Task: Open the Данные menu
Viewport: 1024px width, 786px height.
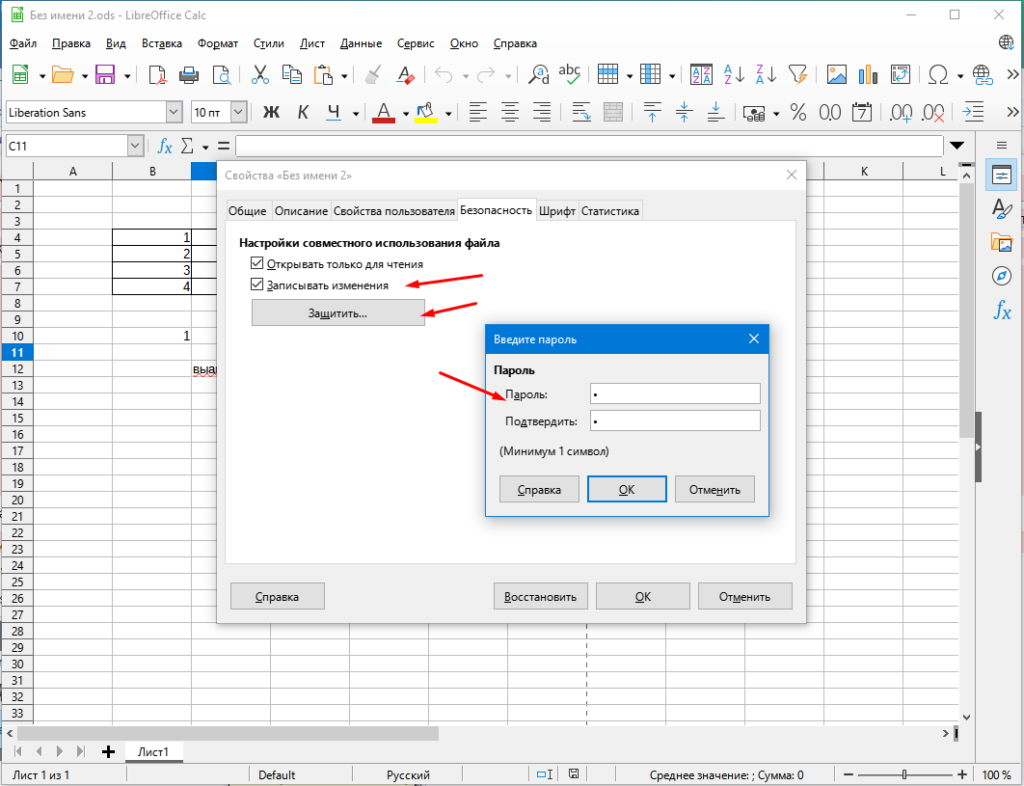Action: click(360, 43)
